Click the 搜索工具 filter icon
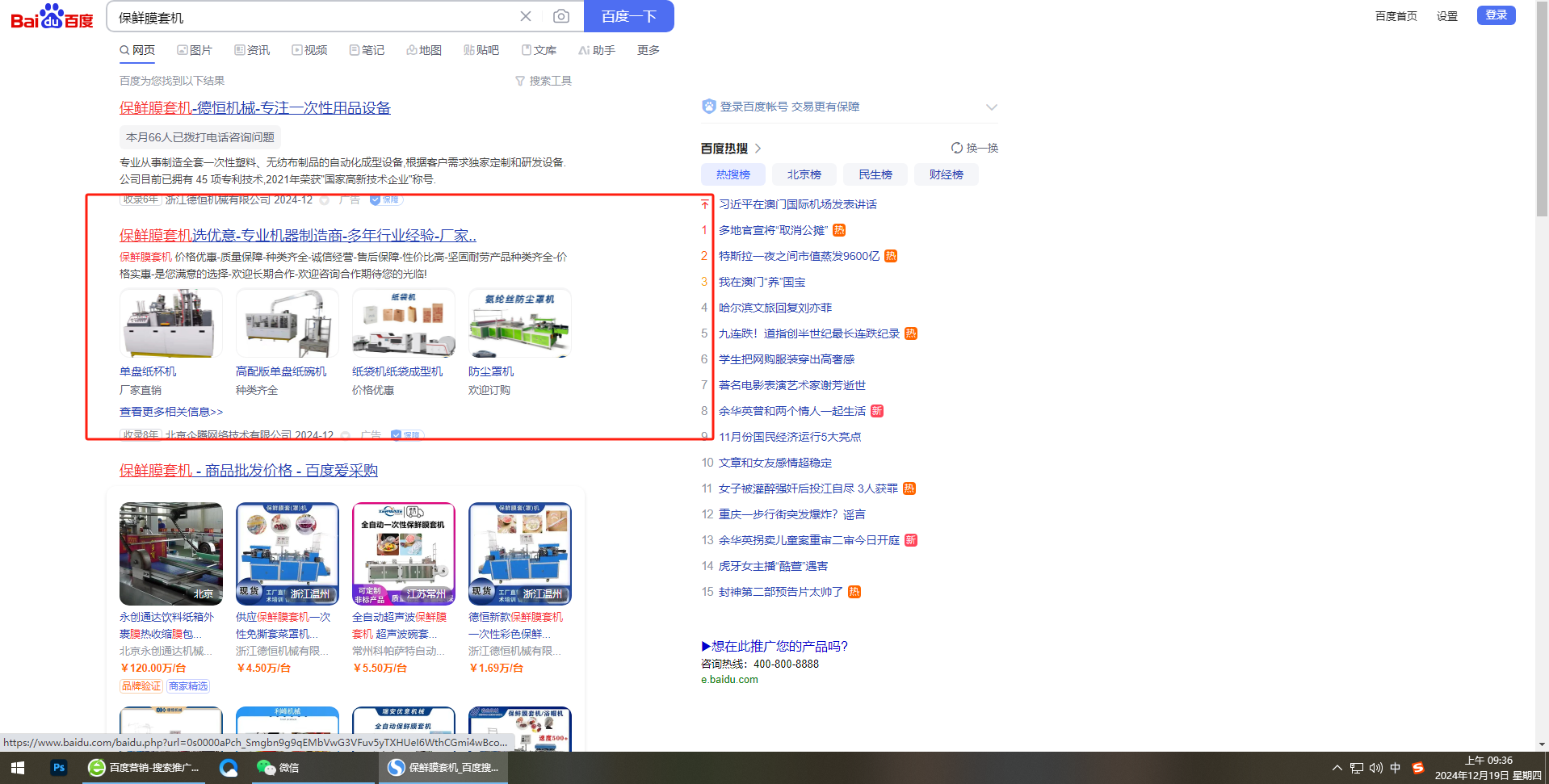 (520, 81)
